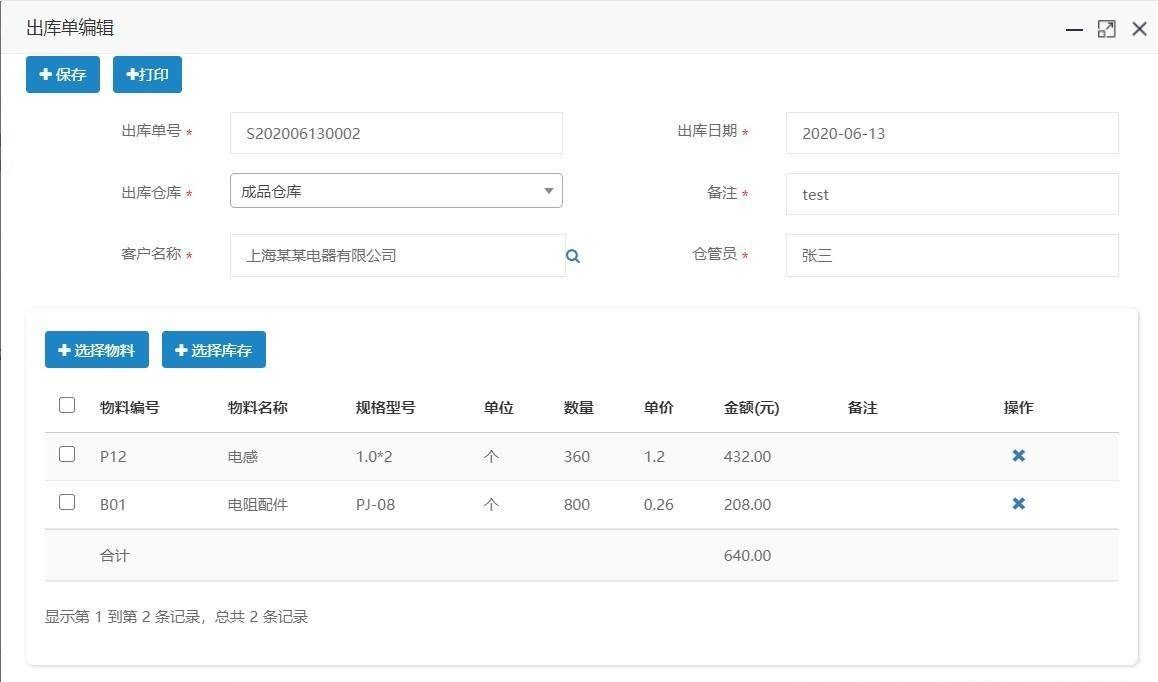Screen dimensions: 1158x682
Task: Click the 出库日期 date field
Action: pyautogui.click(x=951, y=133)
